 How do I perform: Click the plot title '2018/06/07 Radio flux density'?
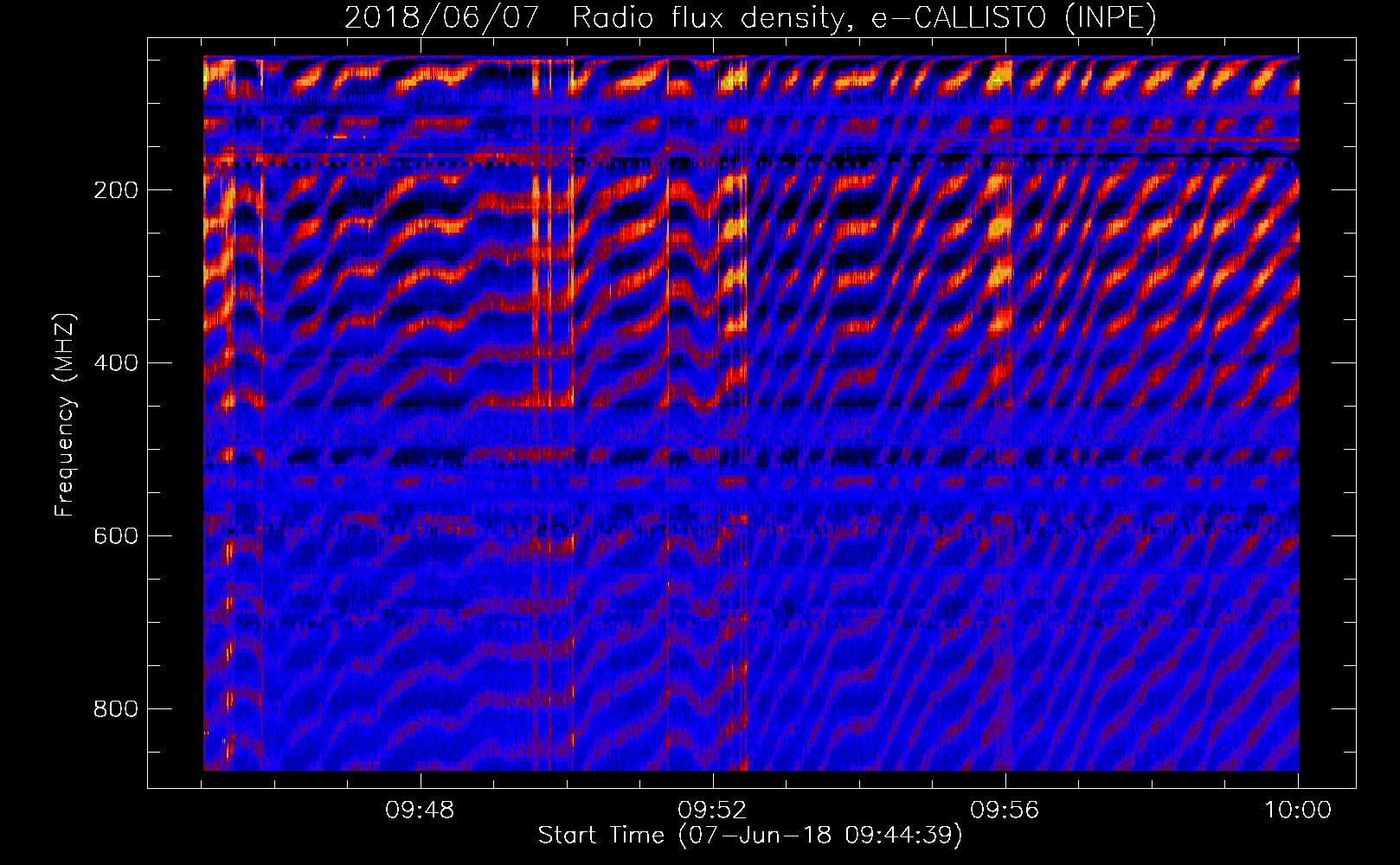click(750, 17)
